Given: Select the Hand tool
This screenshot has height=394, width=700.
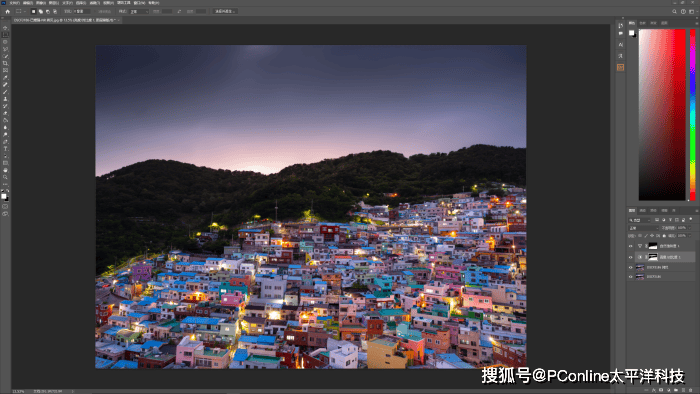Looking at the screenshot, I should coord(5,170).
